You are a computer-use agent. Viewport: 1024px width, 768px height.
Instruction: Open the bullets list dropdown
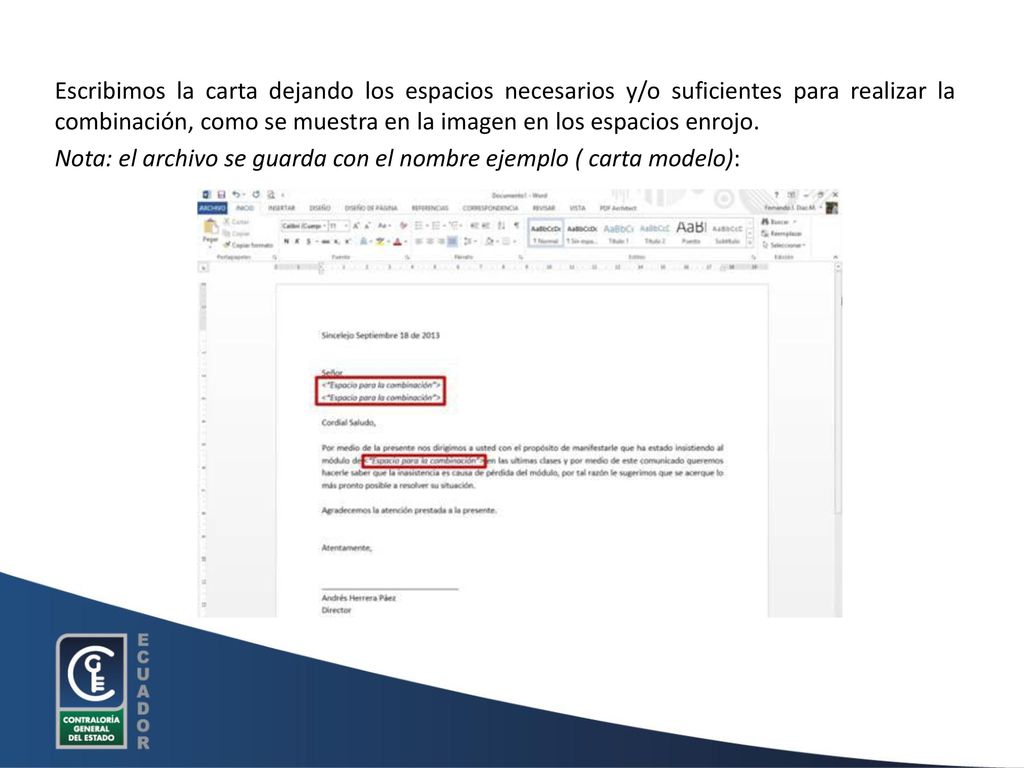coord(426,226)
